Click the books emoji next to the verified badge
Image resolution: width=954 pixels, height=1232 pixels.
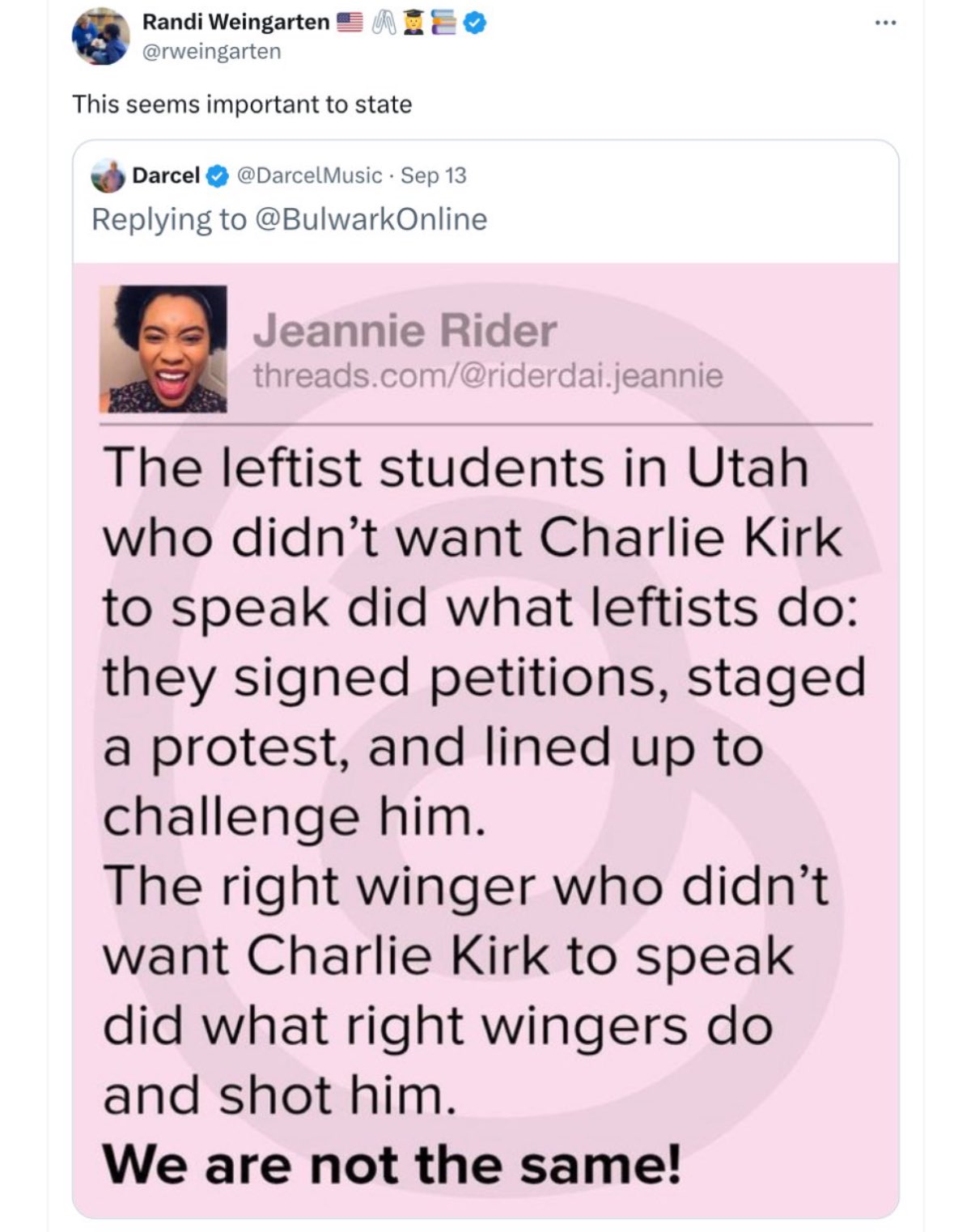coord(453,24)
